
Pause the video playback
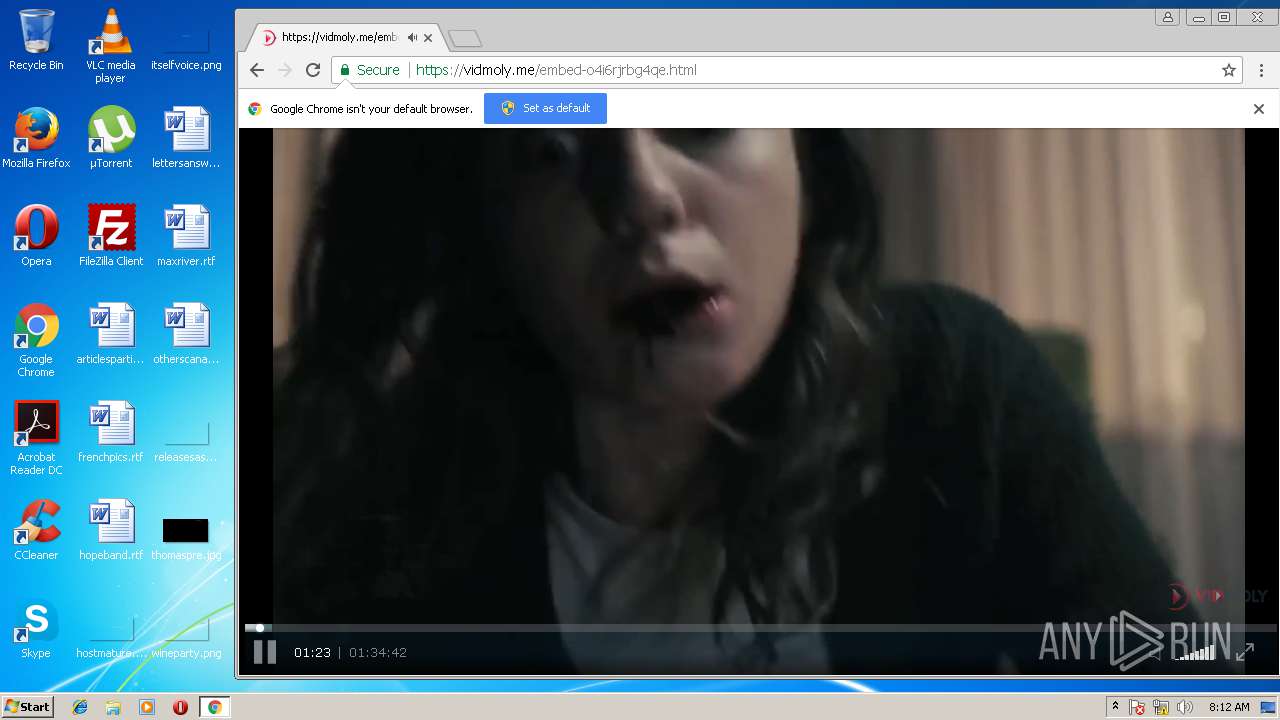pos(264,652)
